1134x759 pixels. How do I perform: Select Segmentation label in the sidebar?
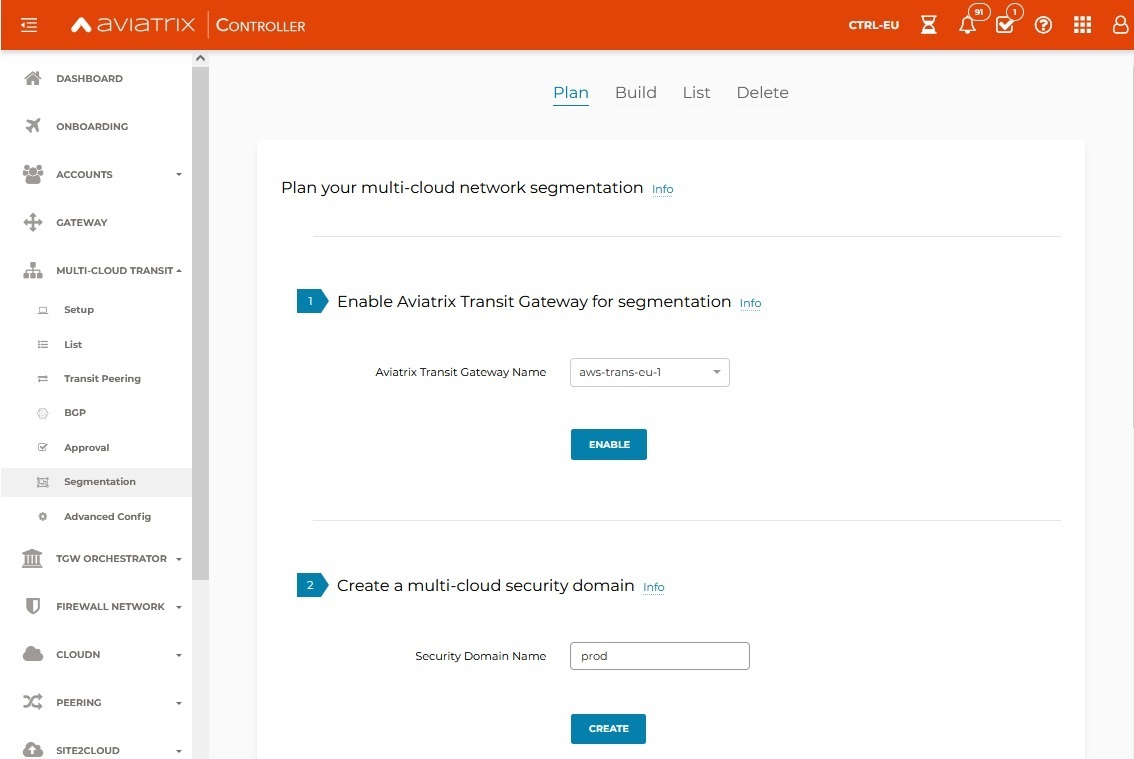point(100,482)
